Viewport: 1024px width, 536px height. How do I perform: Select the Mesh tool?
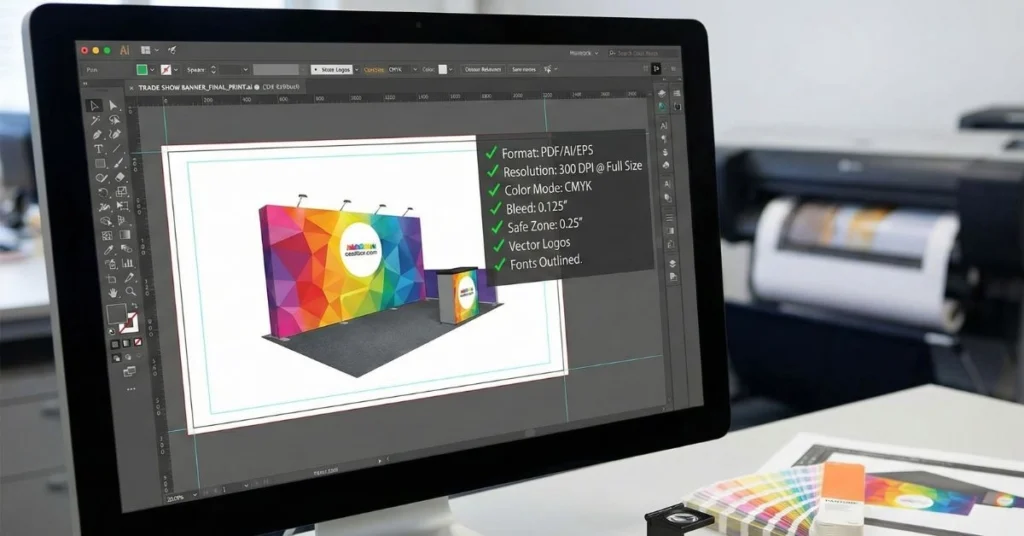(x=106, y=236)
